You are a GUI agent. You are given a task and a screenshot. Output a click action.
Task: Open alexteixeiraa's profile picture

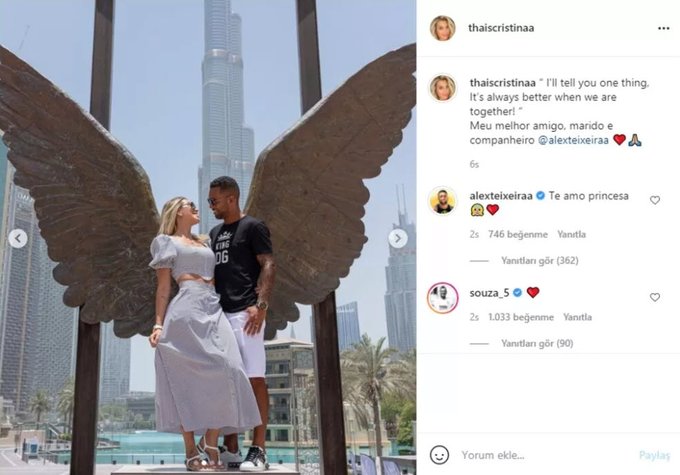click(x=443, y=201)
